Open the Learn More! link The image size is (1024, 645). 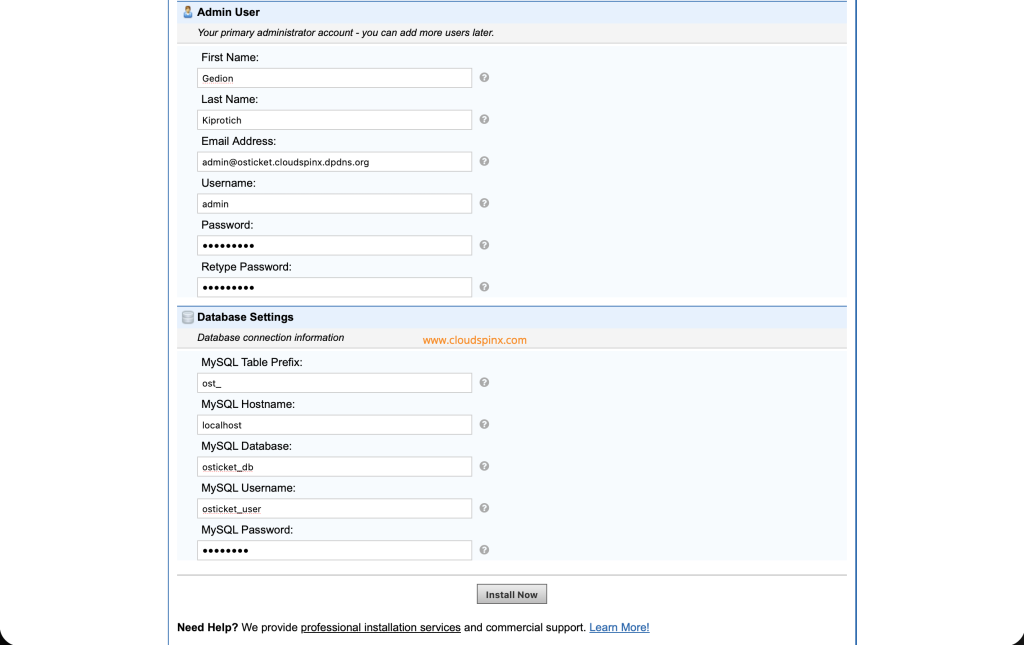619,627
